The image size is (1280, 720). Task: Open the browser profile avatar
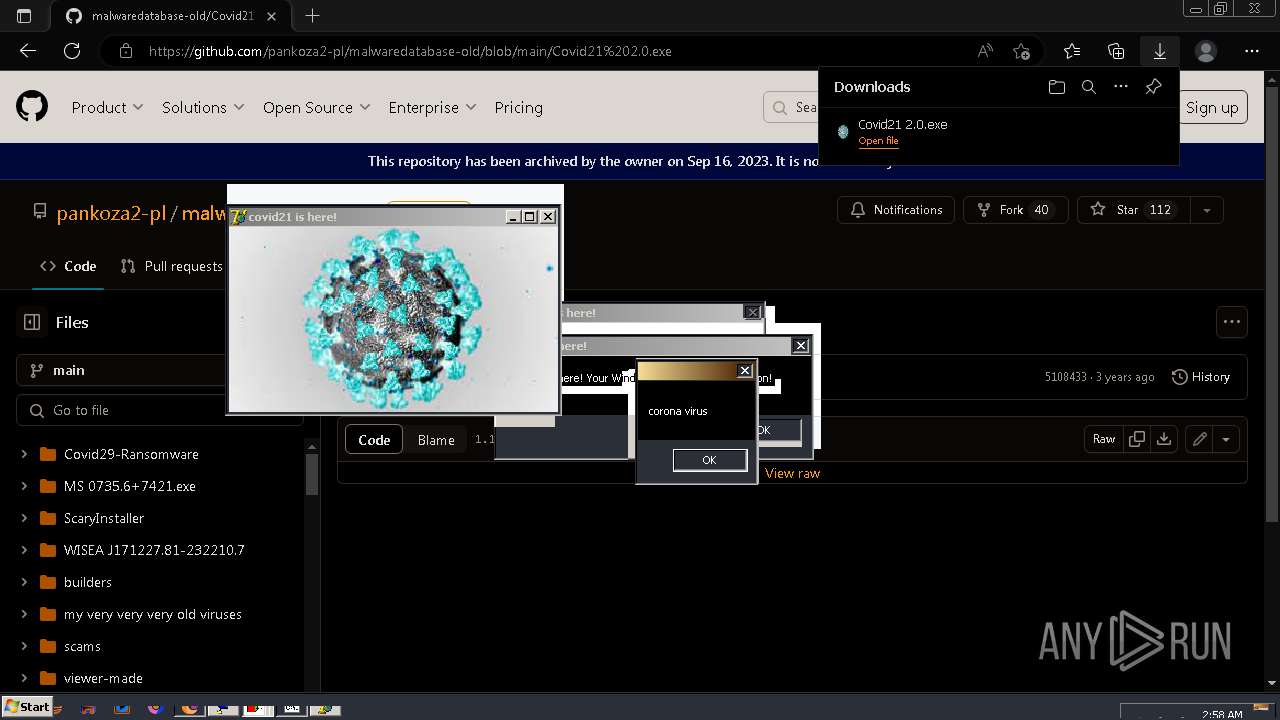1206,51
